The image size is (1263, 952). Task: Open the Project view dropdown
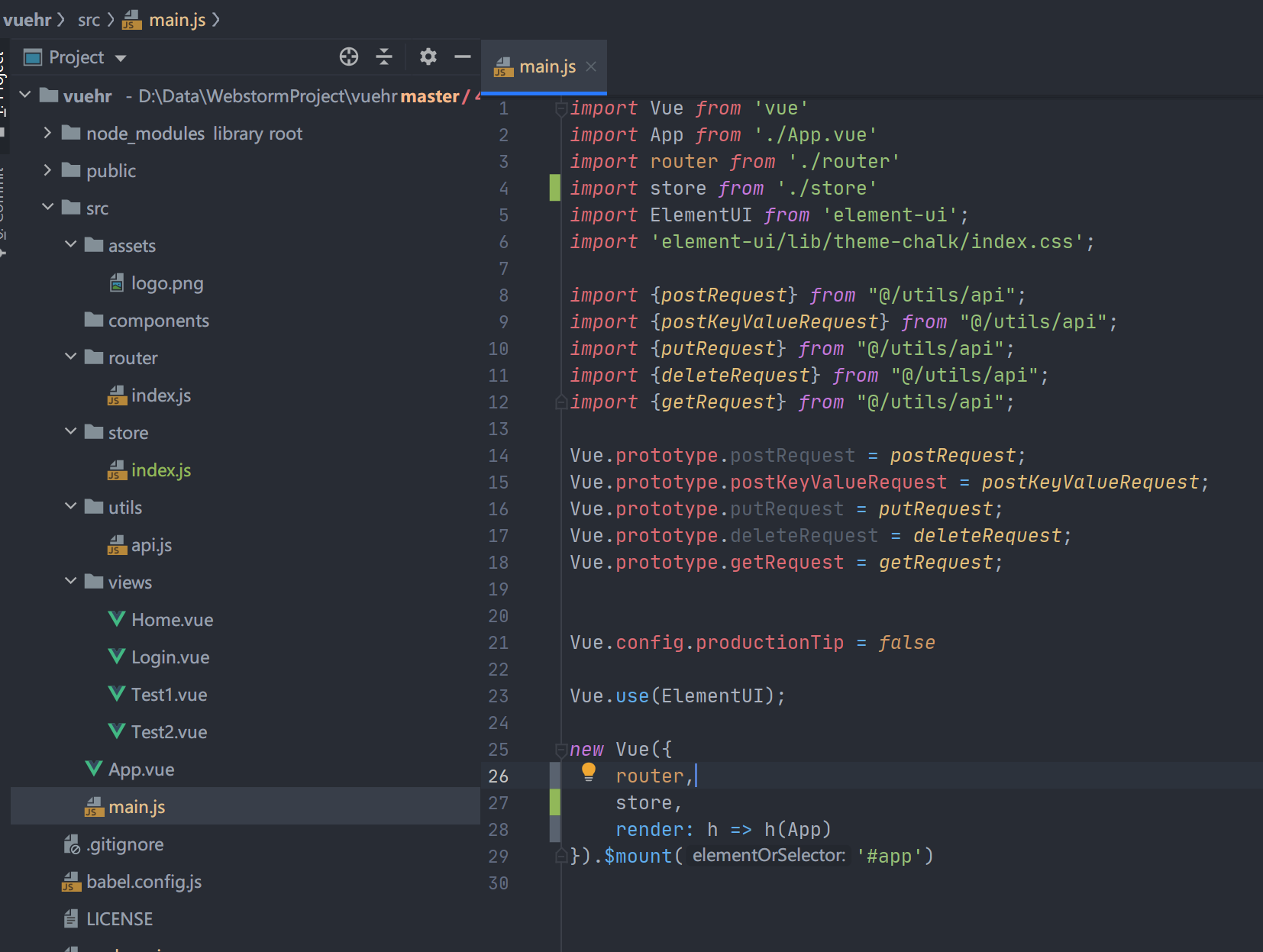point(121,58)
